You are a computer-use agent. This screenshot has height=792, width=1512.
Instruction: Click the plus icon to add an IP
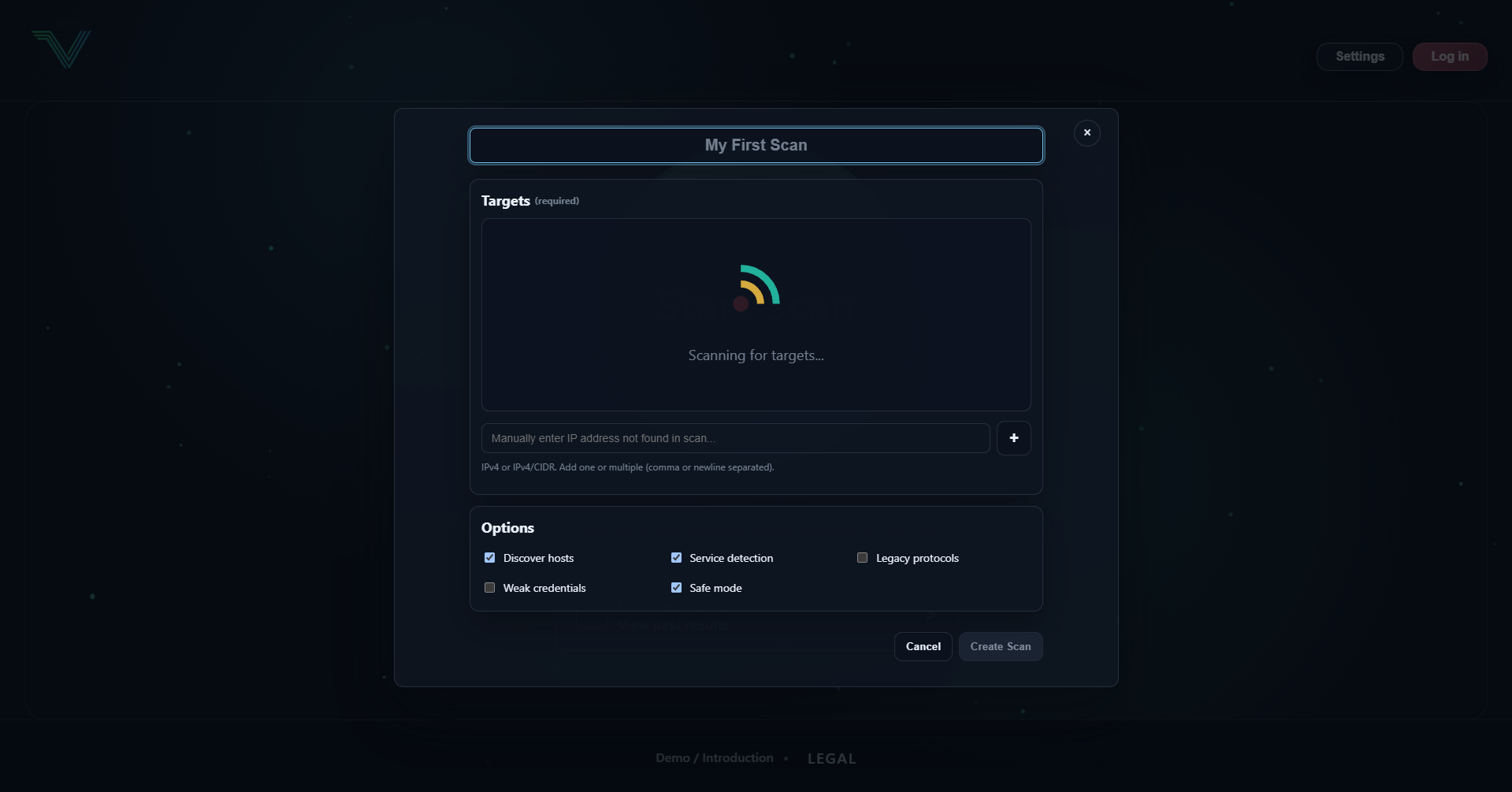[1013, 437]
